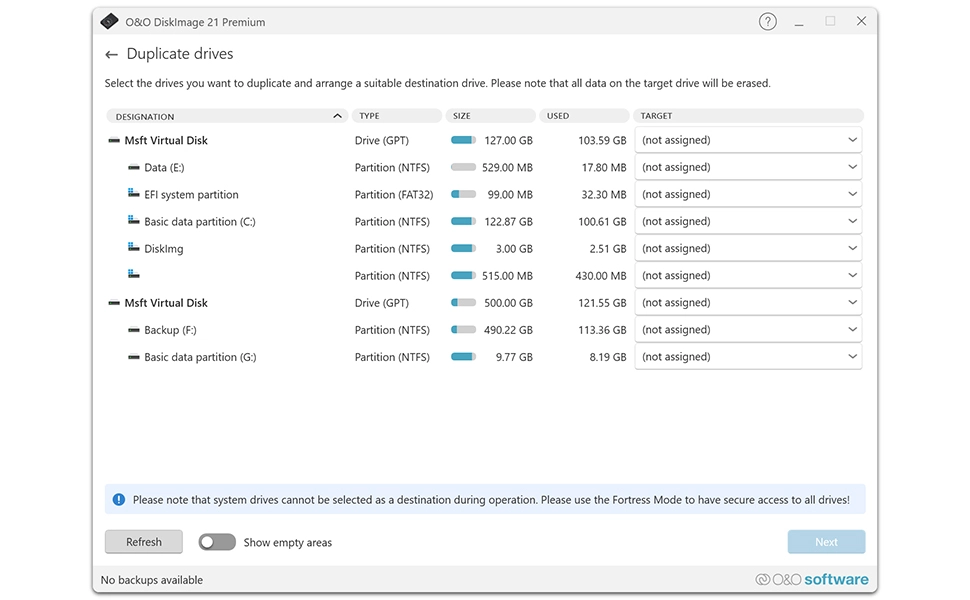
Task: Click the drive icon of the first Msft Virtual Disk
Action: (x=113, y=140)
